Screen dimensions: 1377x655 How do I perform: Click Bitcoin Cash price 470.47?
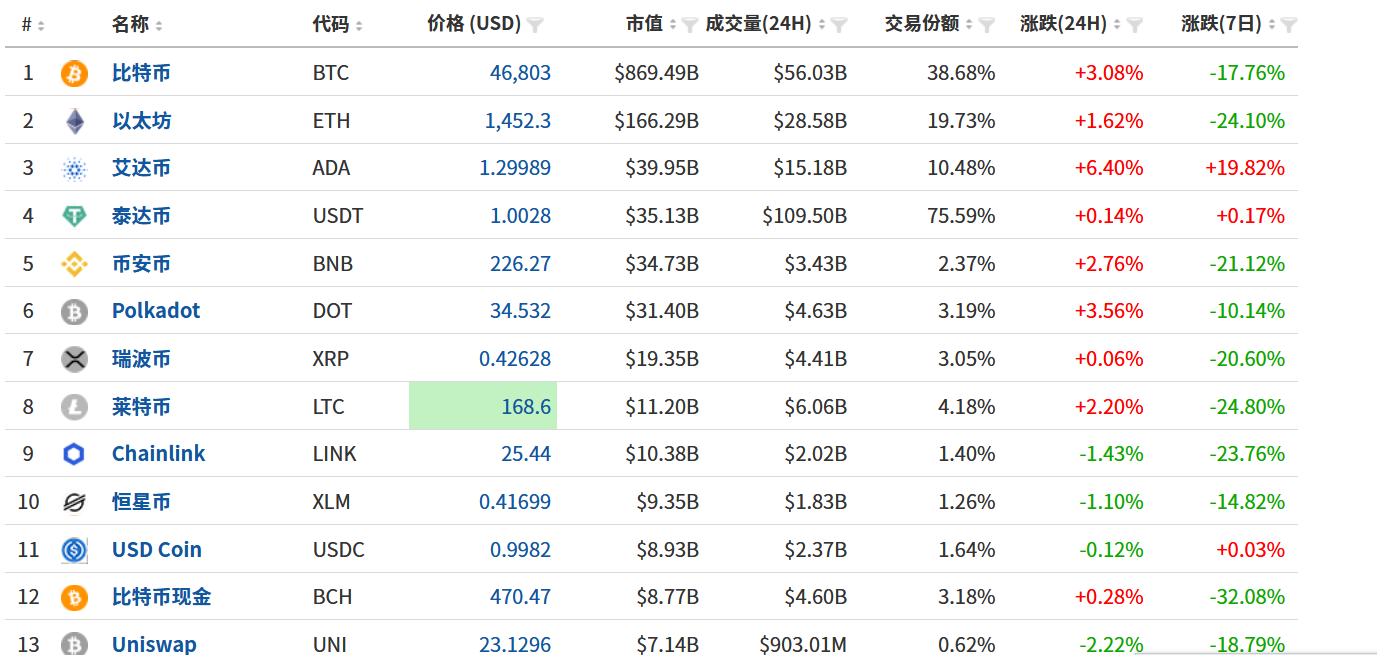pos(520,597)
